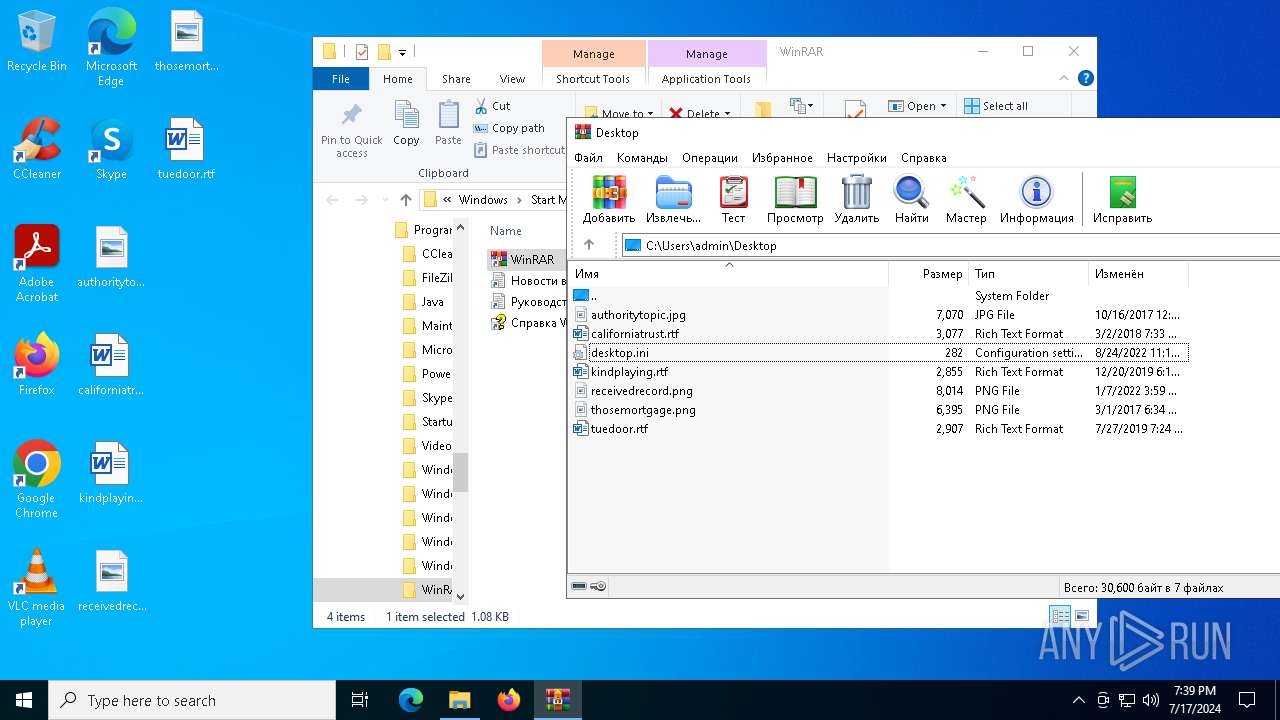The width and height of the screenshot is (1280, 720).
Task: Click the Windows Start button
Action: click(x=24, y=700)
